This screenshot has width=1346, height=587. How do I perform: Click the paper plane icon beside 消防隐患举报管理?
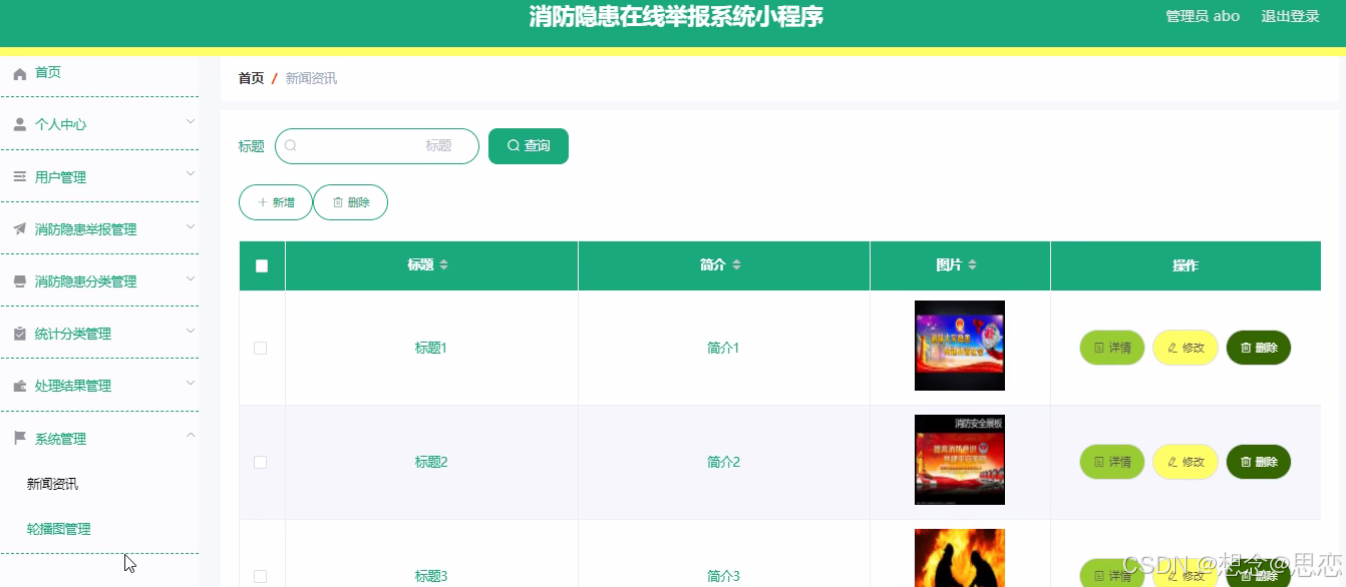19,229
